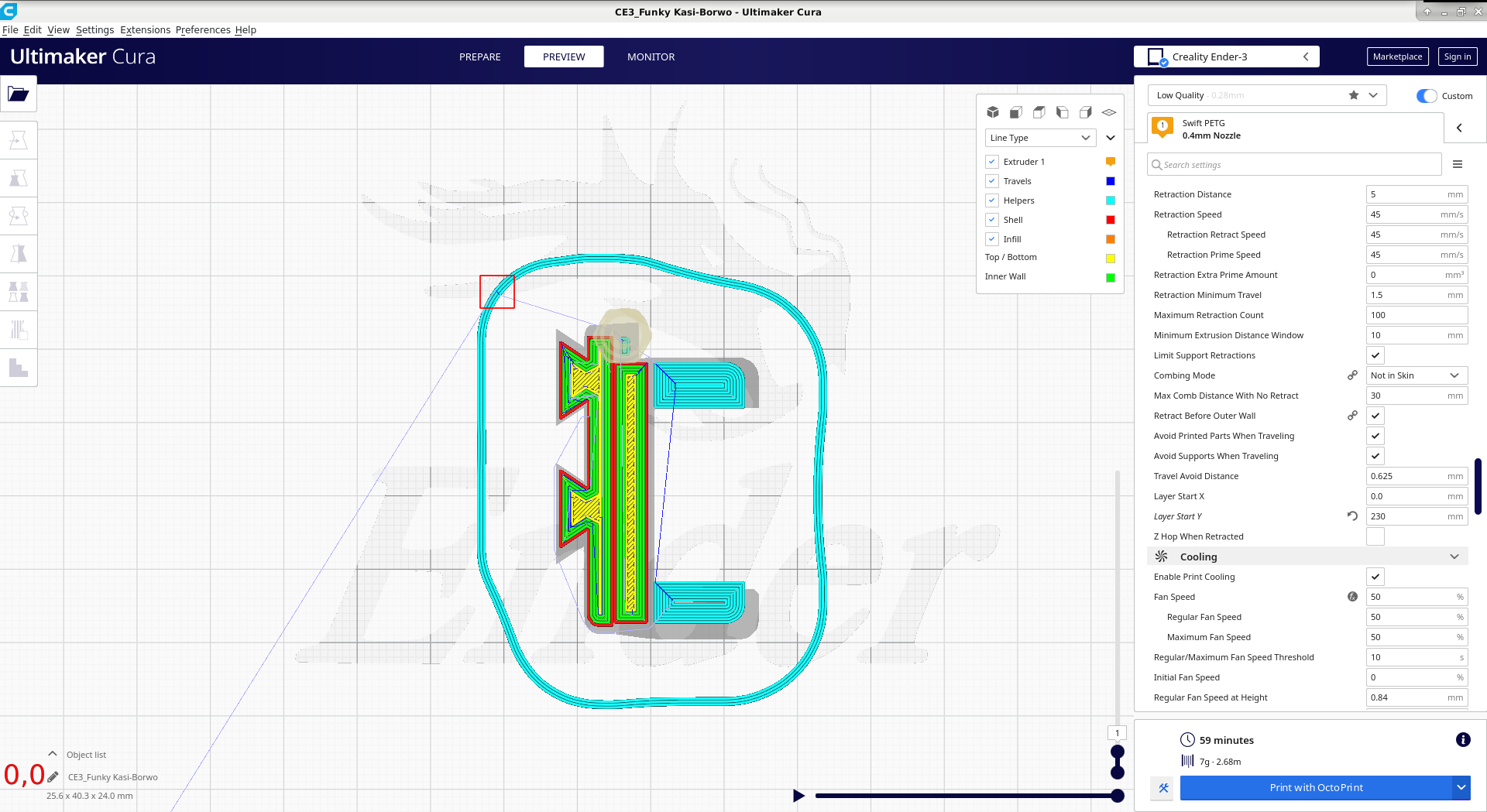Switch to 3D view camera icon

pos(993,112)
